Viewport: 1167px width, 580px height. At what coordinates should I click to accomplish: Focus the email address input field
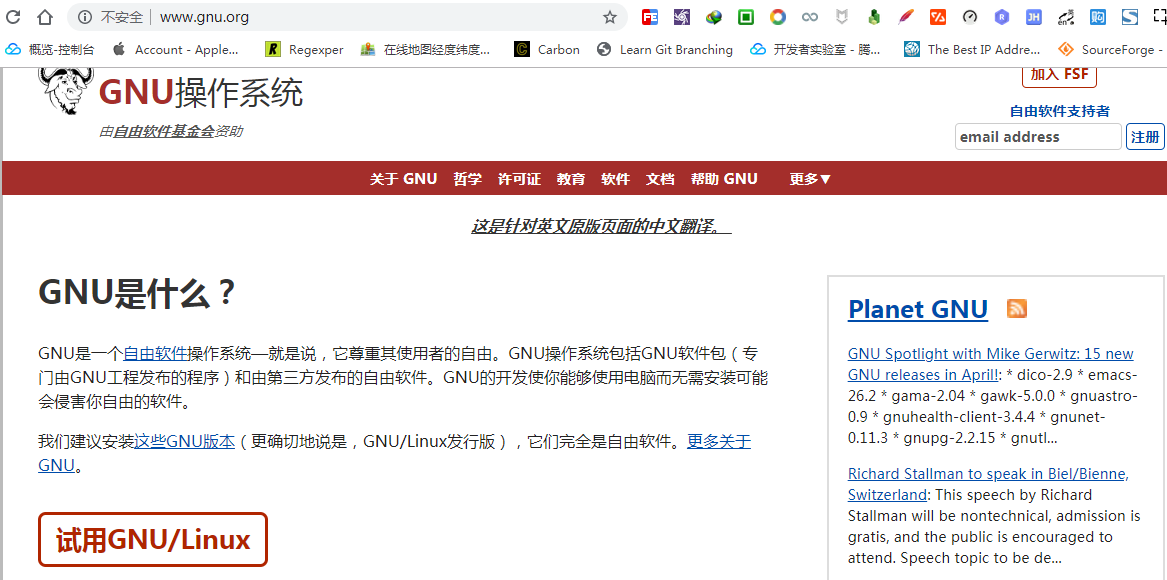(1037, 137)
